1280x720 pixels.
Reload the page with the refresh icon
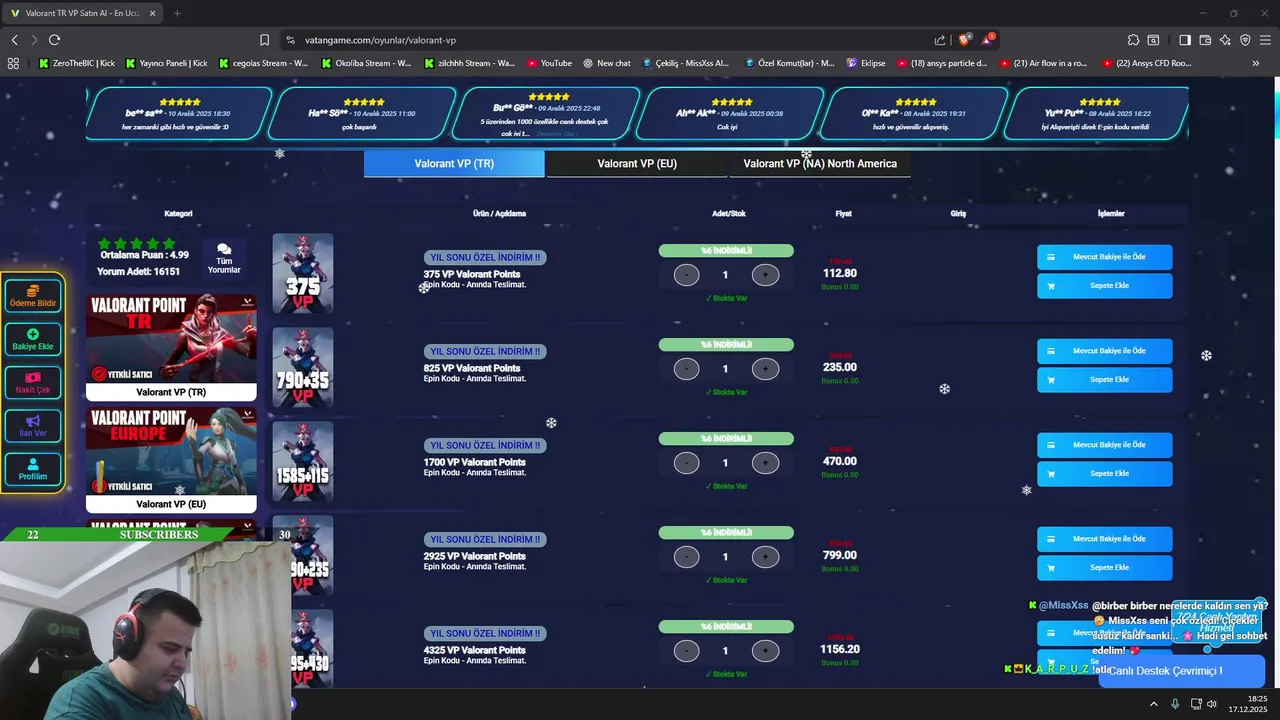[x=54, y=40]
